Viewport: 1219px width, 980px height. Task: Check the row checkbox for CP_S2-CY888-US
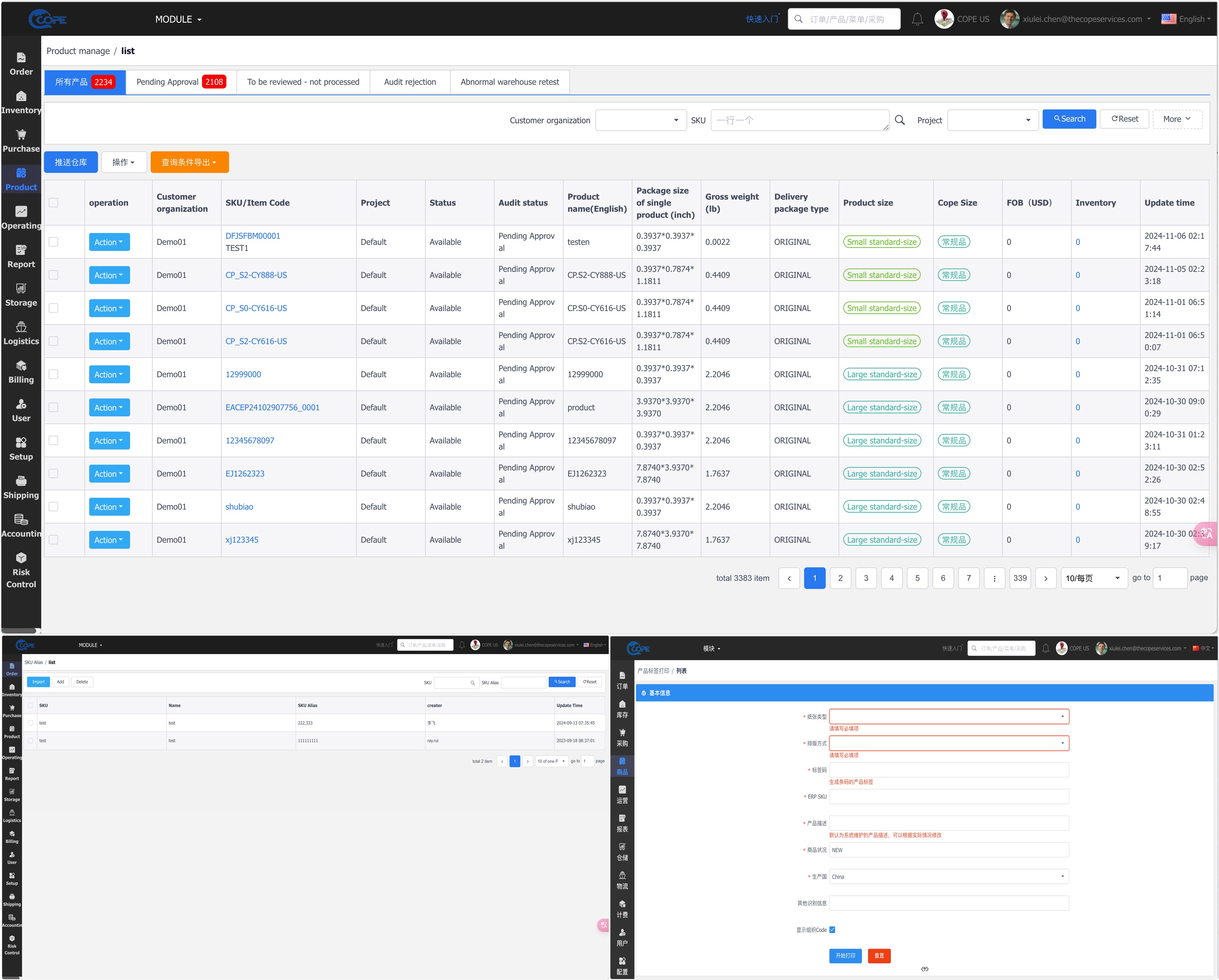click(54, 275)
